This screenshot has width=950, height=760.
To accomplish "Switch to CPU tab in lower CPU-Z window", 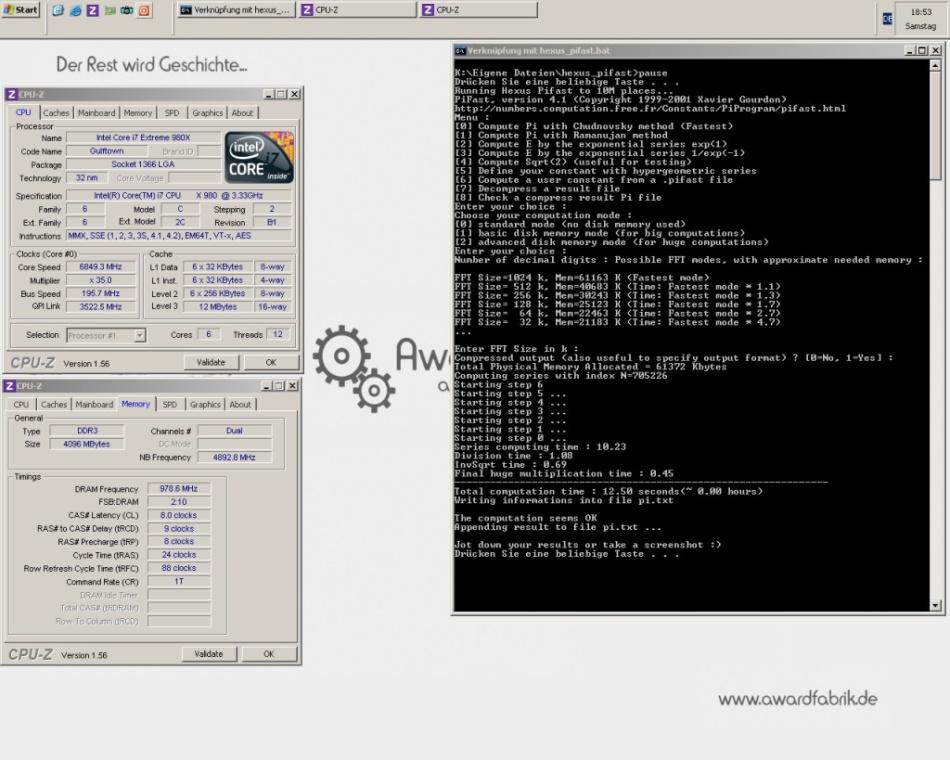I will (21, 404).
